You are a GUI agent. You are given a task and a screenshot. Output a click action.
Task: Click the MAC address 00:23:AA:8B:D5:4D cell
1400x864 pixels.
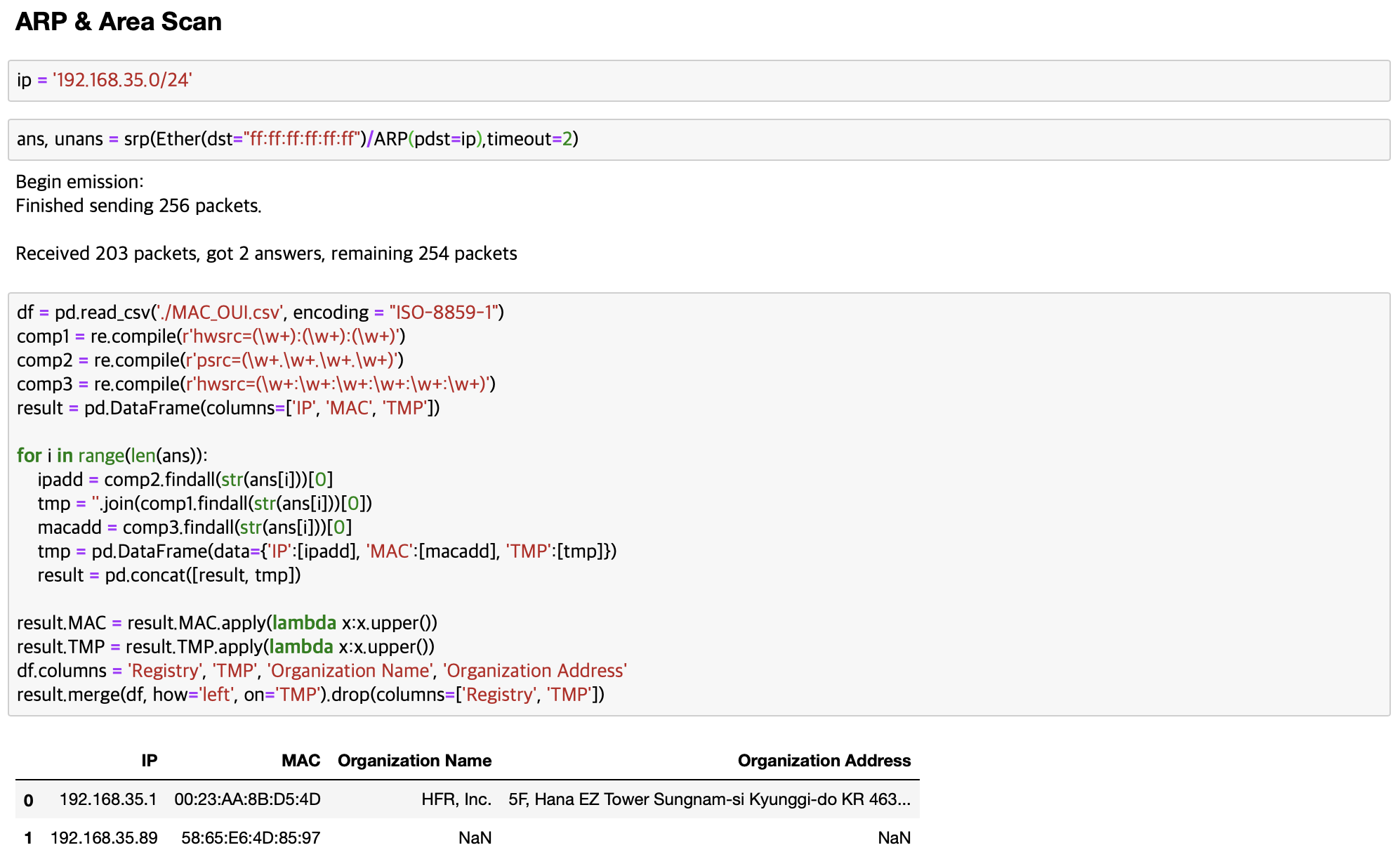247,799
